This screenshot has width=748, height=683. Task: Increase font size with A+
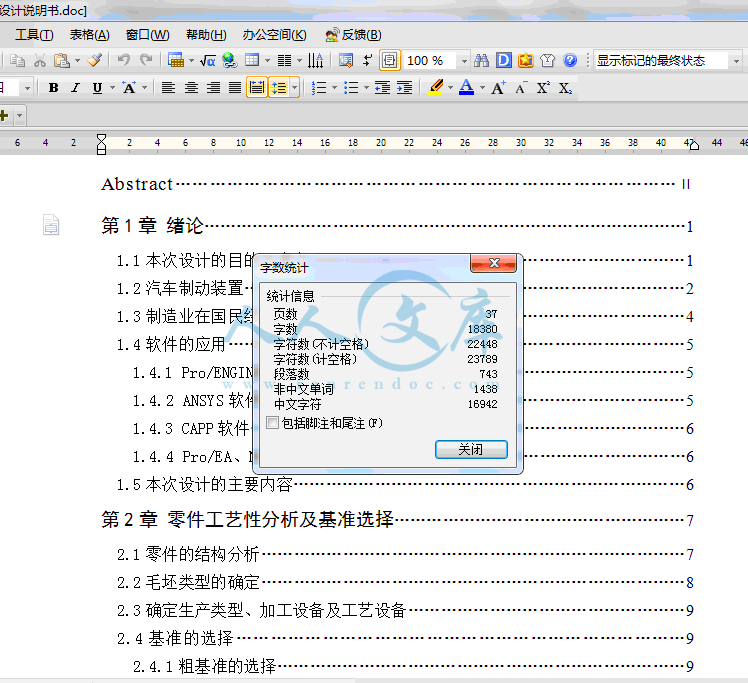point(499,88)
